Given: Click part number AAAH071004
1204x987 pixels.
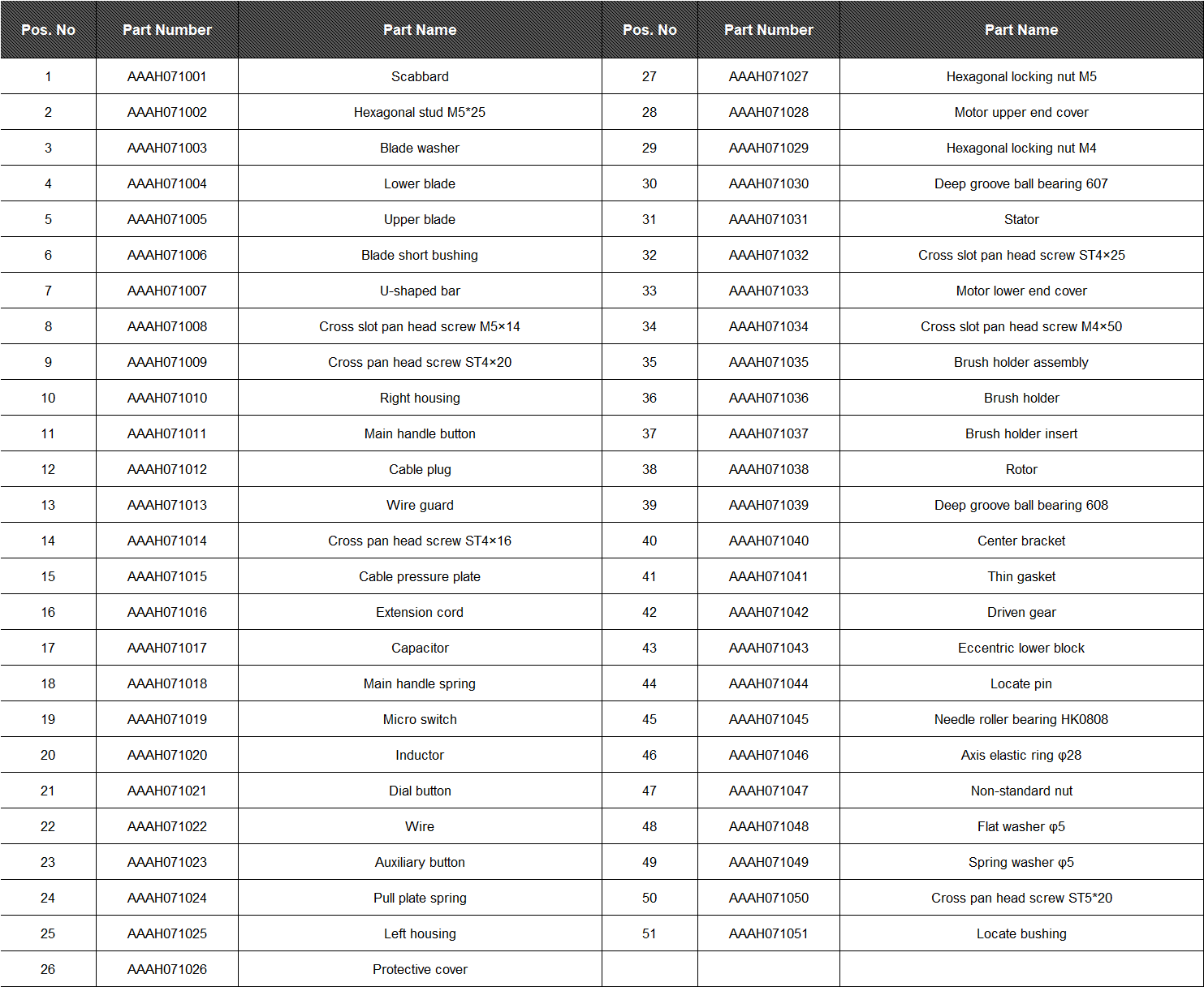Looking at the screenshot, I should point(167,183).
